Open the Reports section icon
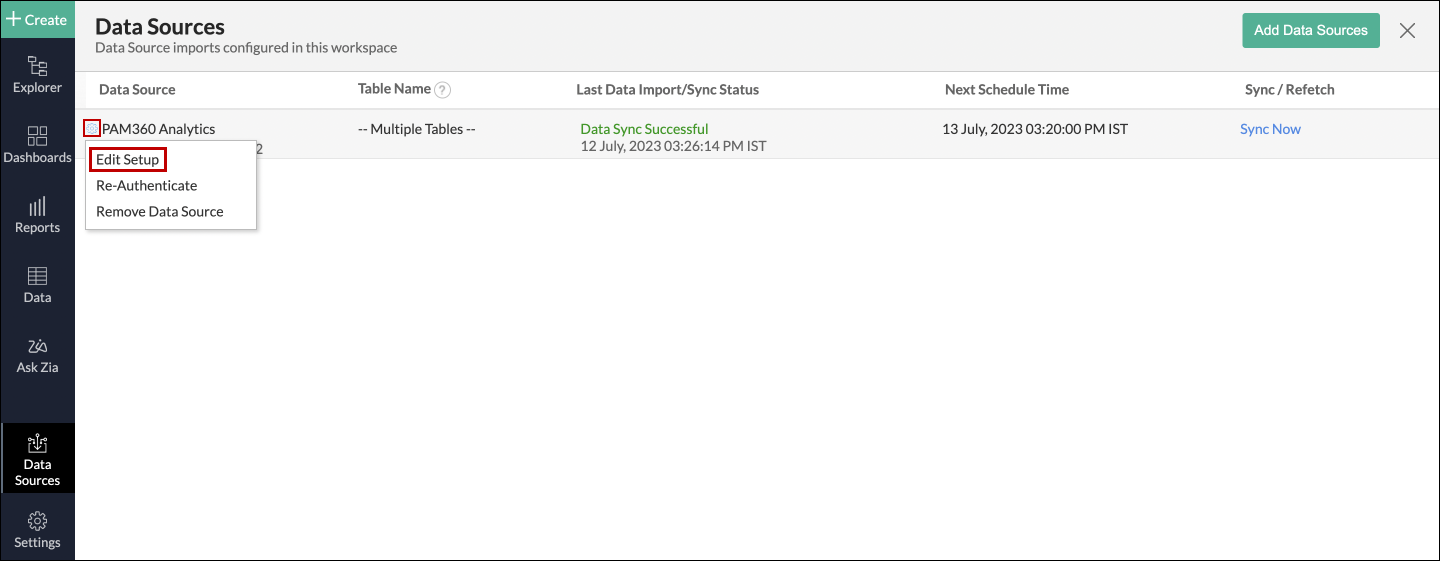 tap(37, 207)
